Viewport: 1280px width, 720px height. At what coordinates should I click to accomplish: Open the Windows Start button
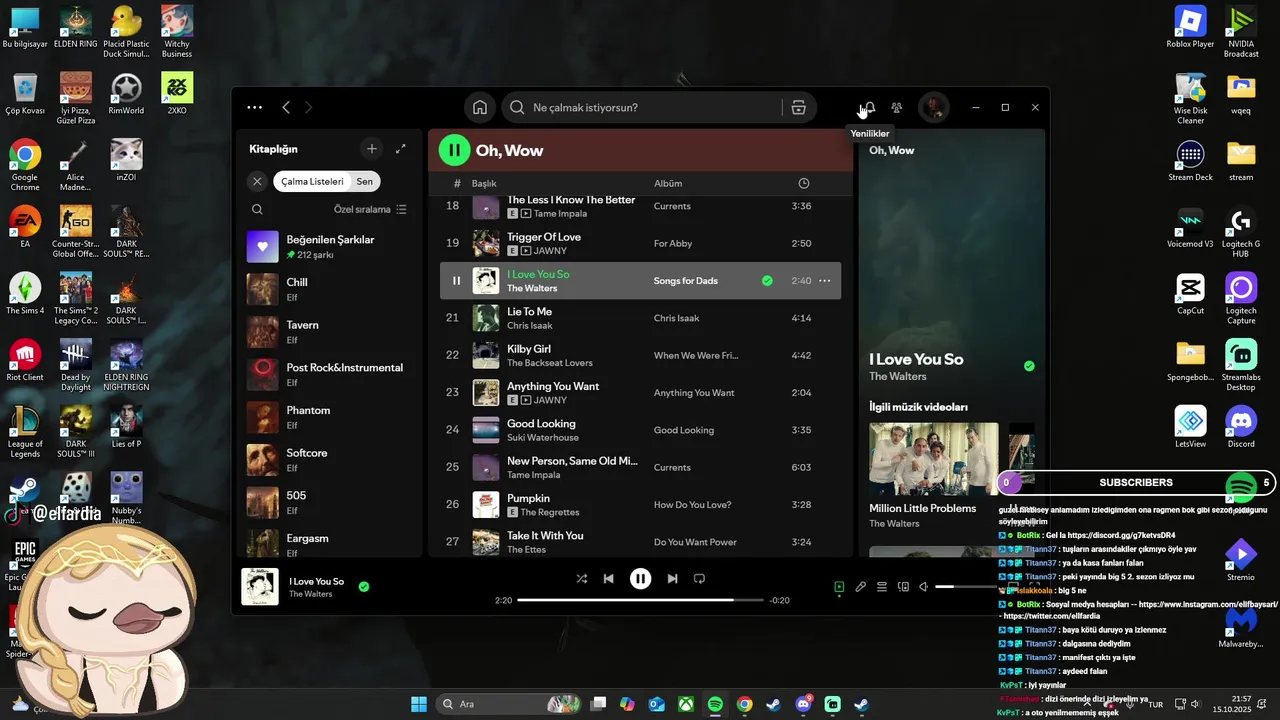pyautogui.click(x=419, y=704)
